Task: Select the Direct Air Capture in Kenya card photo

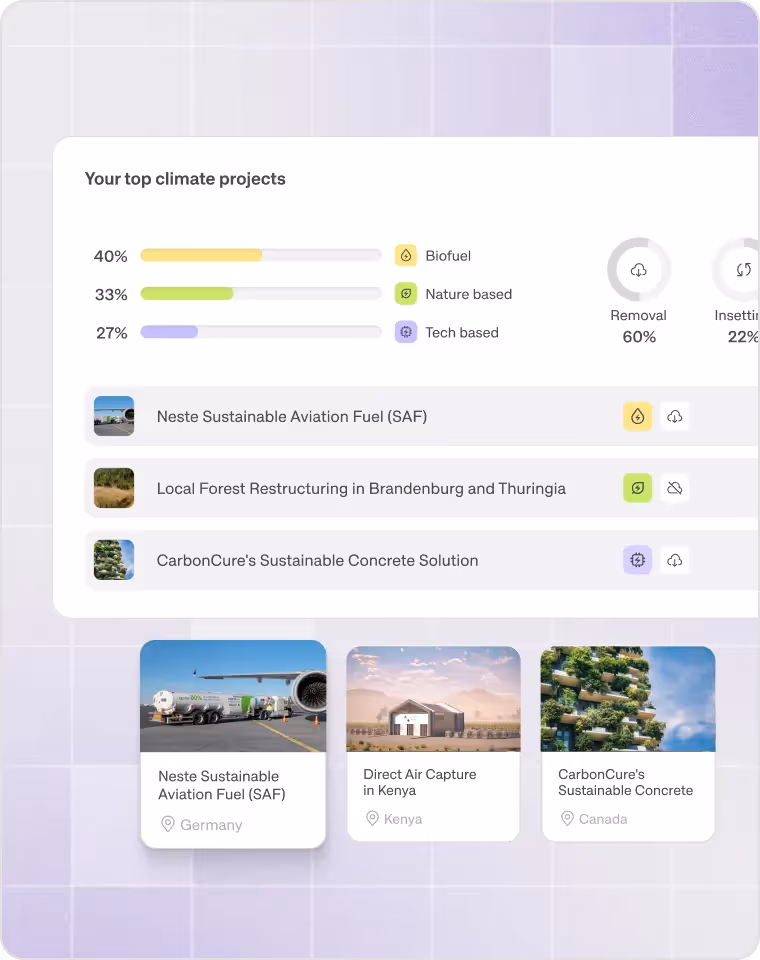Action: pos(433,699)
